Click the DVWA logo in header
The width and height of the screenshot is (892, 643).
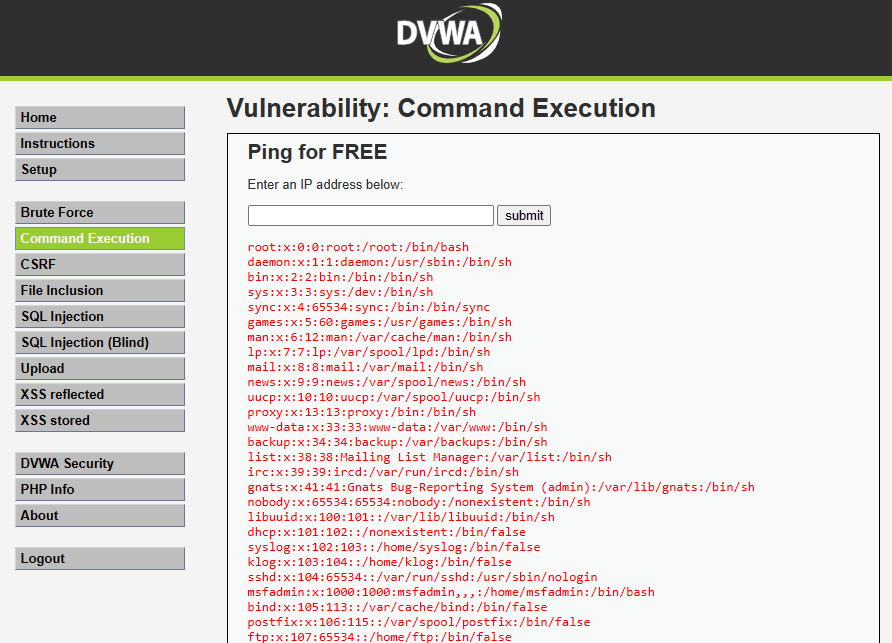pos(446,35)
